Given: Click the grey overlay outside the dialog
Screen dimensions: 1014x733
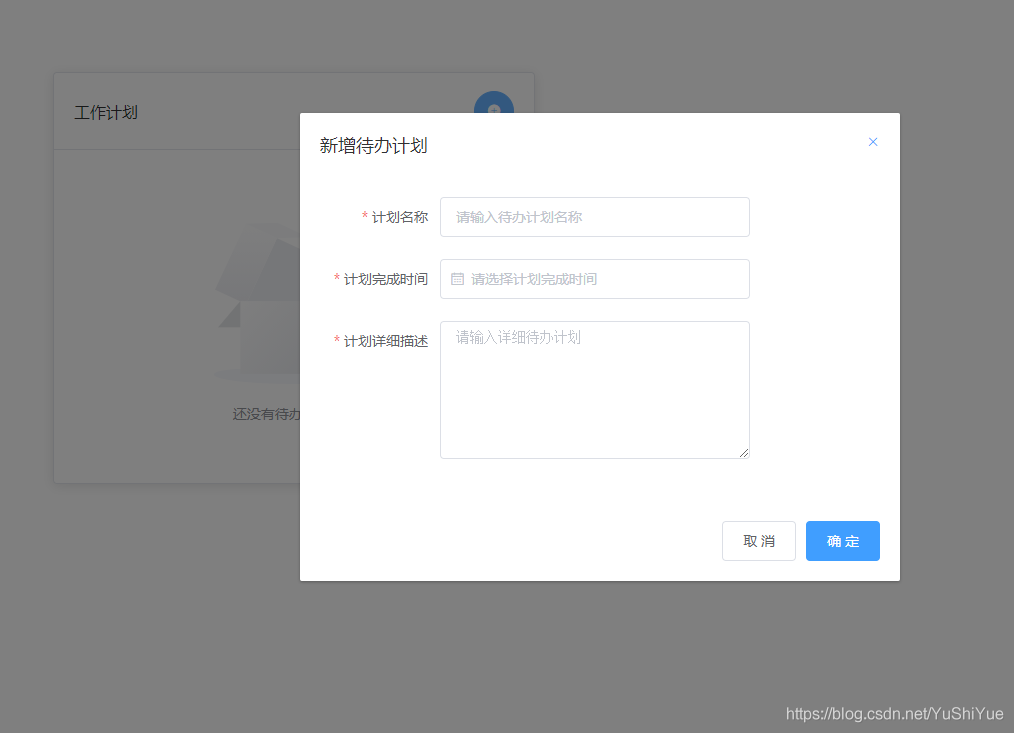Looking at the screenshot, I should (x=150, y=620).
